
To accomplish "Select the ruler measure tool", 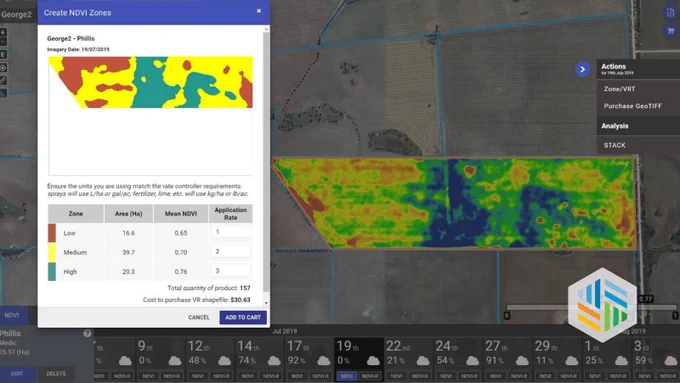I will [3, 80].
